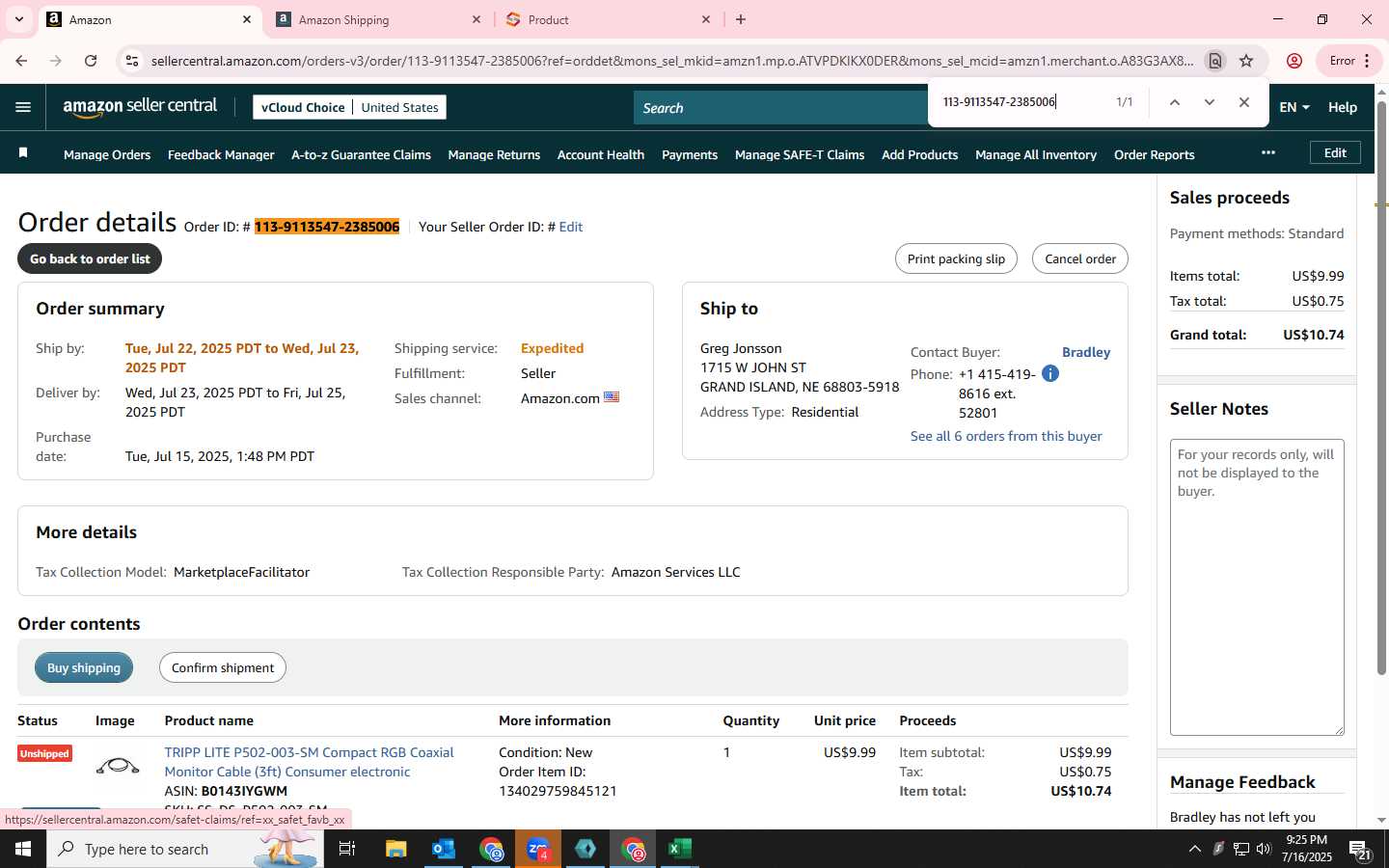Click the browser back arrow
The height and width of the screenshot is (868, 1389).
click(x=21, y=61)
